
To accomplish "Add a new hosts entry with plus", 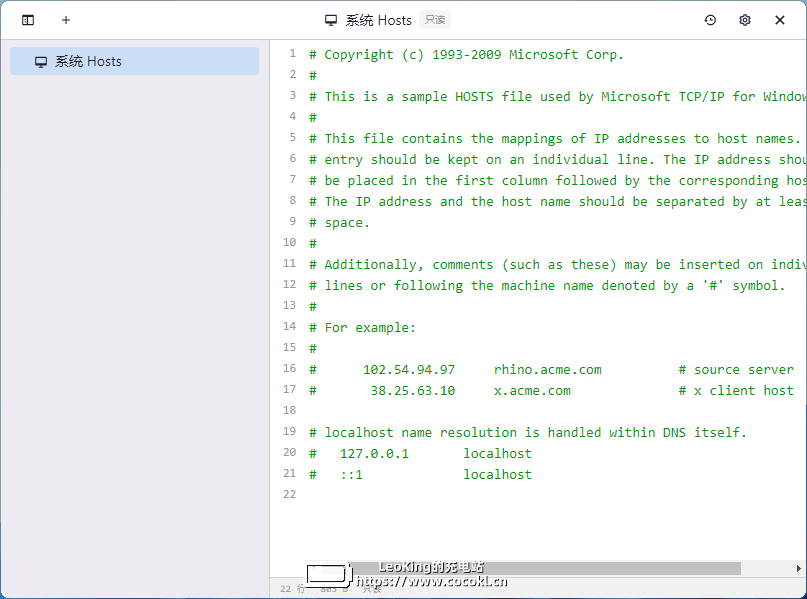I will (x=66, y=20).
